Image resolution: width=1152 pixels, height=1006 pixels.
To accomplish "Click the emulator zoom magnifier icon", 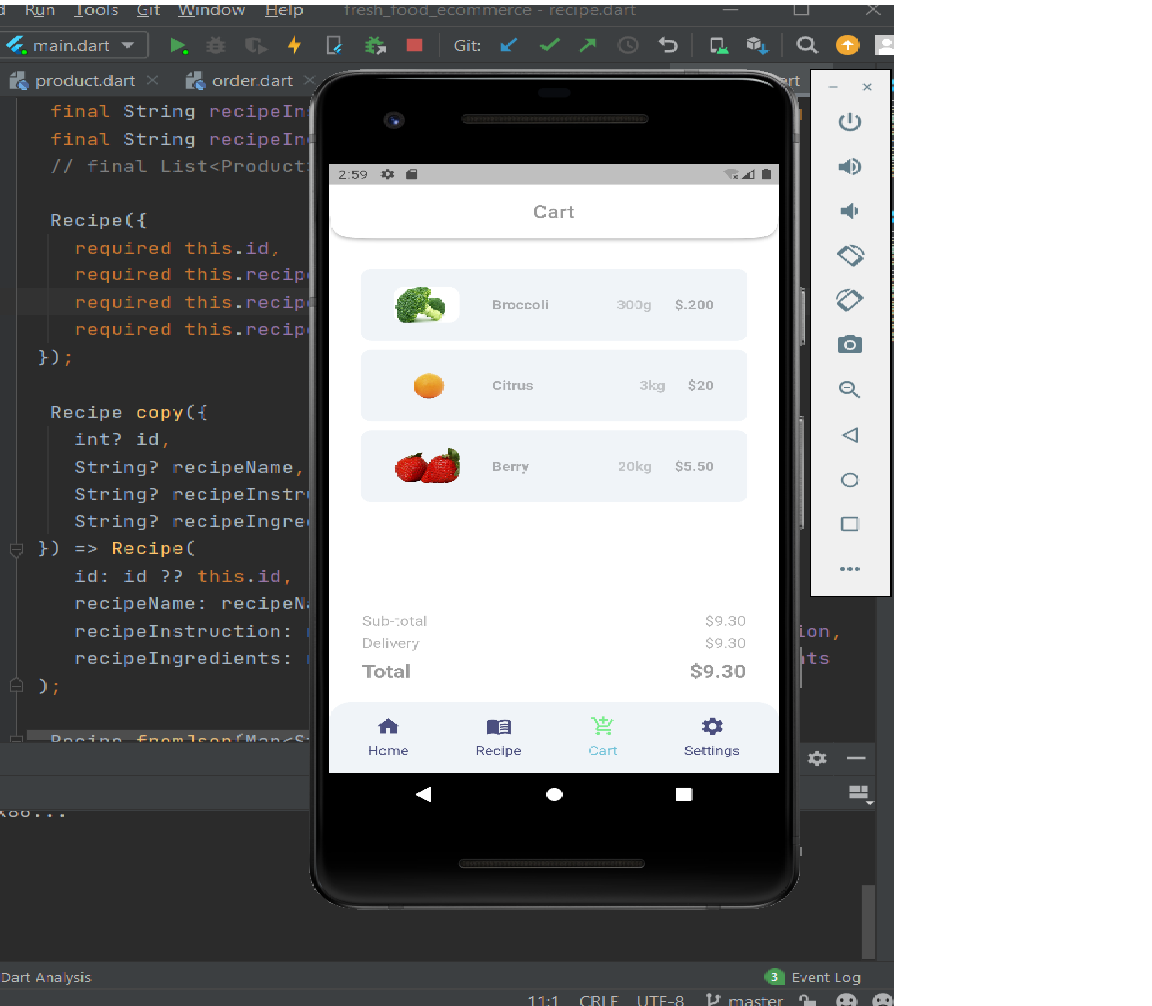I will [x=850, y=389].
